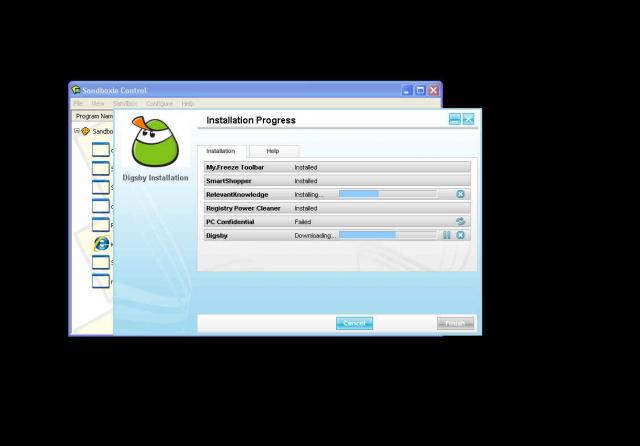This screenshot has height=446, width=640.
Task: Click the Digsby Installation caption
Action: coord(156,178)
